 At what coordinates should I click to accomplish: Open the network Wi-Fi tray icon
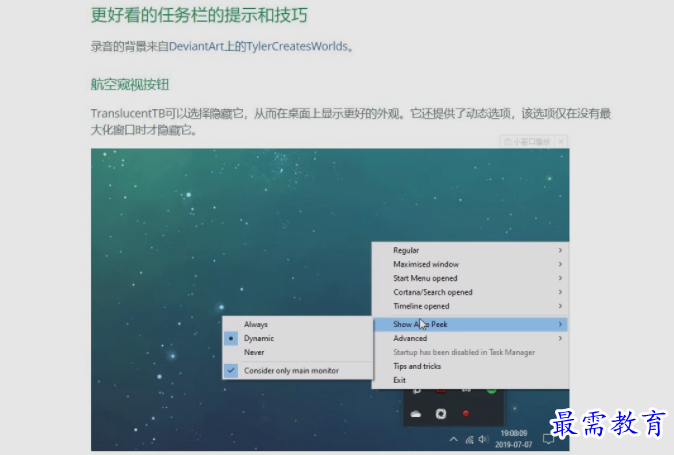click(469, 440)
